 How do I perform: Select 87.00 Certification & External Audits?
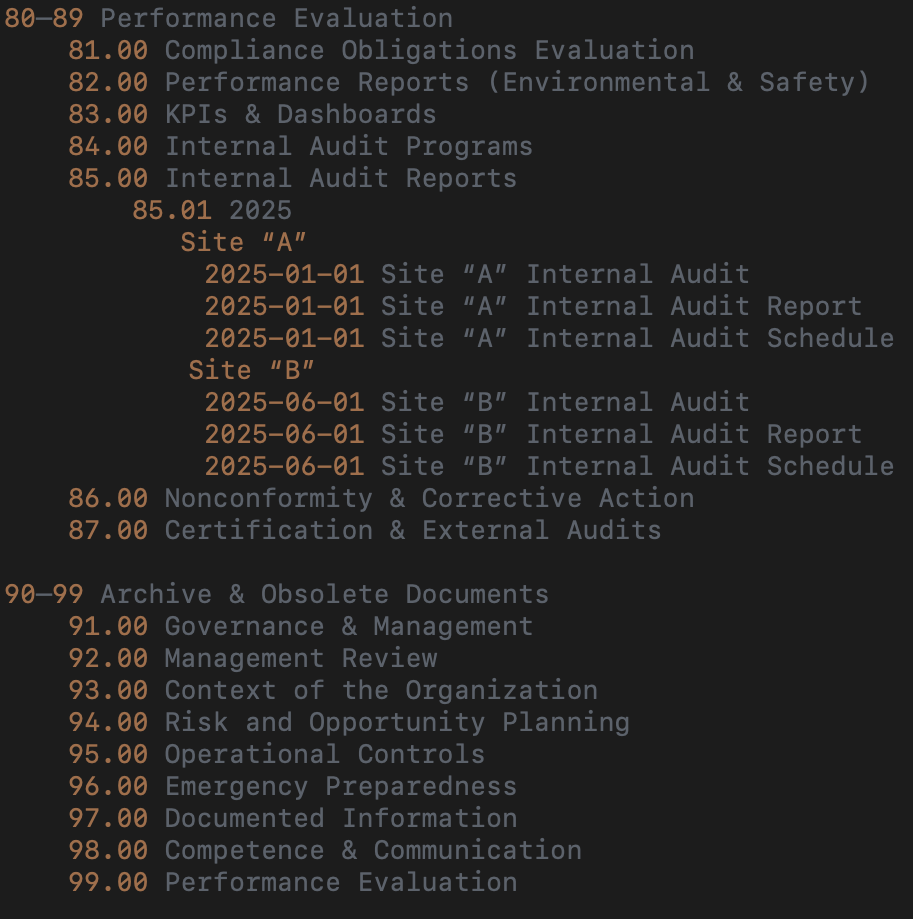364,530
